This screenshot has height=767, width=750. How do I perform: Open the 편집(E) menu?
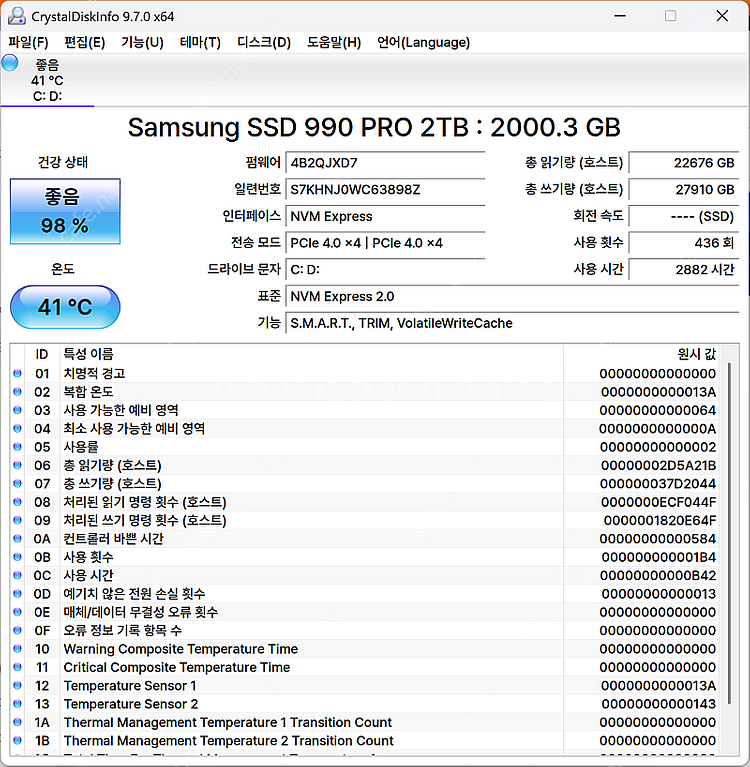pyautogui.click(x=85, y=43)
